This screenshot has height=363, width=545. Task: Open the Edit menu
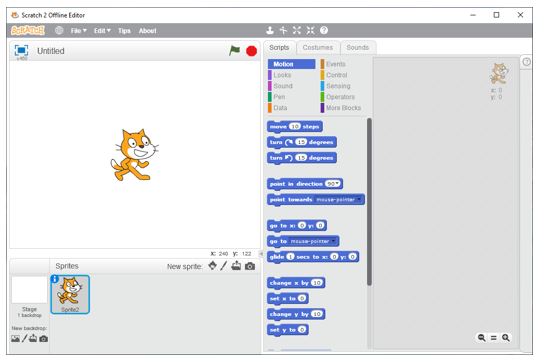102,31
